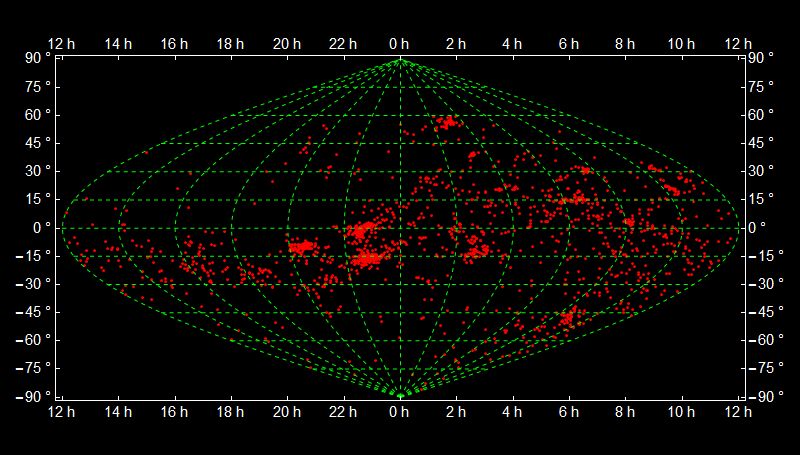Image resolution: width=800 pixels, height=455 pixels.
Task: Pick the "20 h" tick label along the bottom
Action: click(x=287, y=412)
